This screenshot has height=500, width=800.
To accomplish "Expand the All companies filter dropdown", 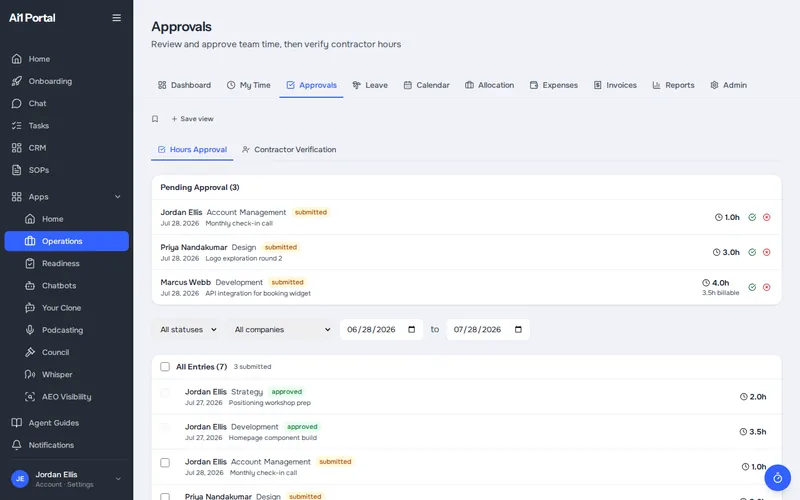I will coord(282,330).
